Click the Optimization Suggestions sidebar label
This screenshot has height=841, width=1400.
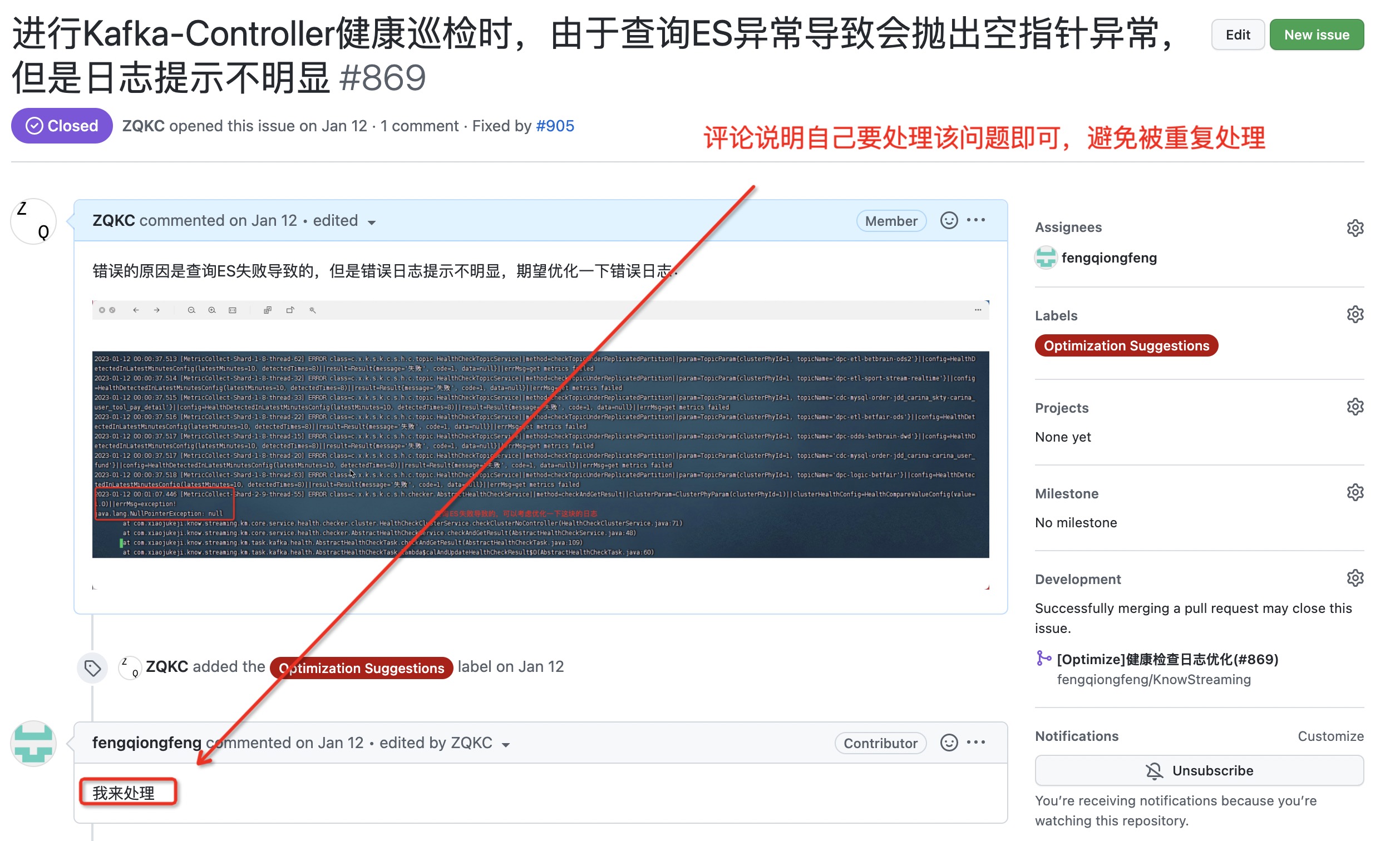1126,346
